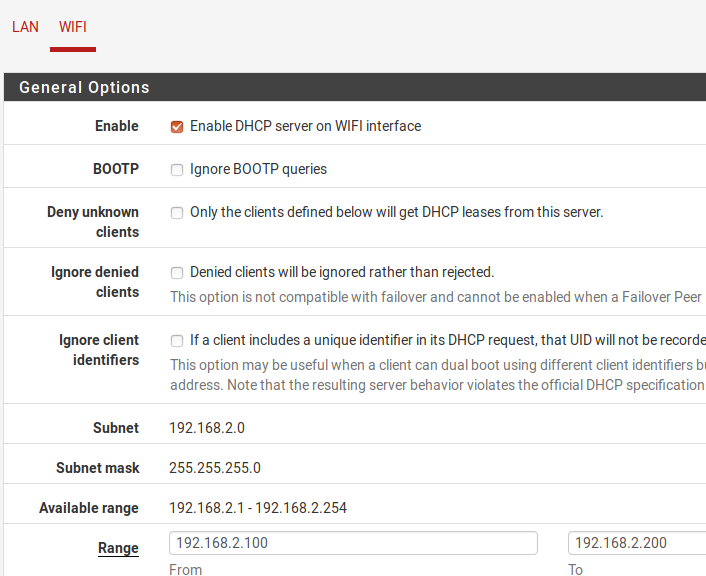The width and height of the screenshot is (706, 576).
Task: Click the Available range label
Action: (x=89, y=508)
